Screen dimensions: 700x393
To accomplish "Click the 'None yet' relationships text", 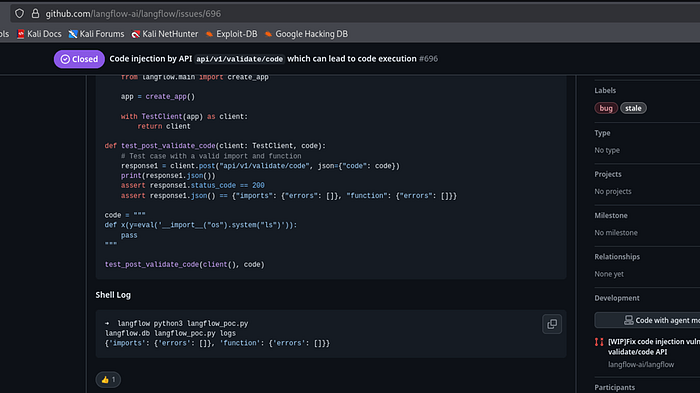I will click(609, 274).
